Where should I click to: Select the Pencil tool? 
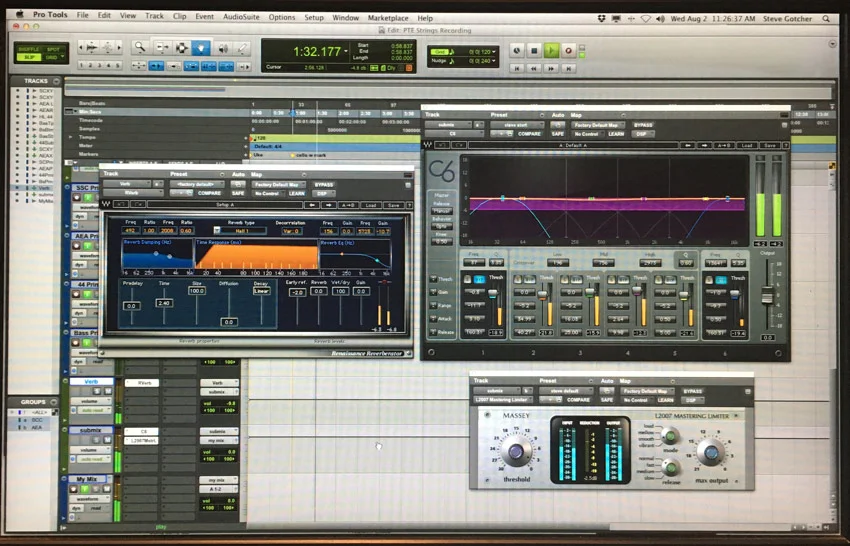coord(242,48)
